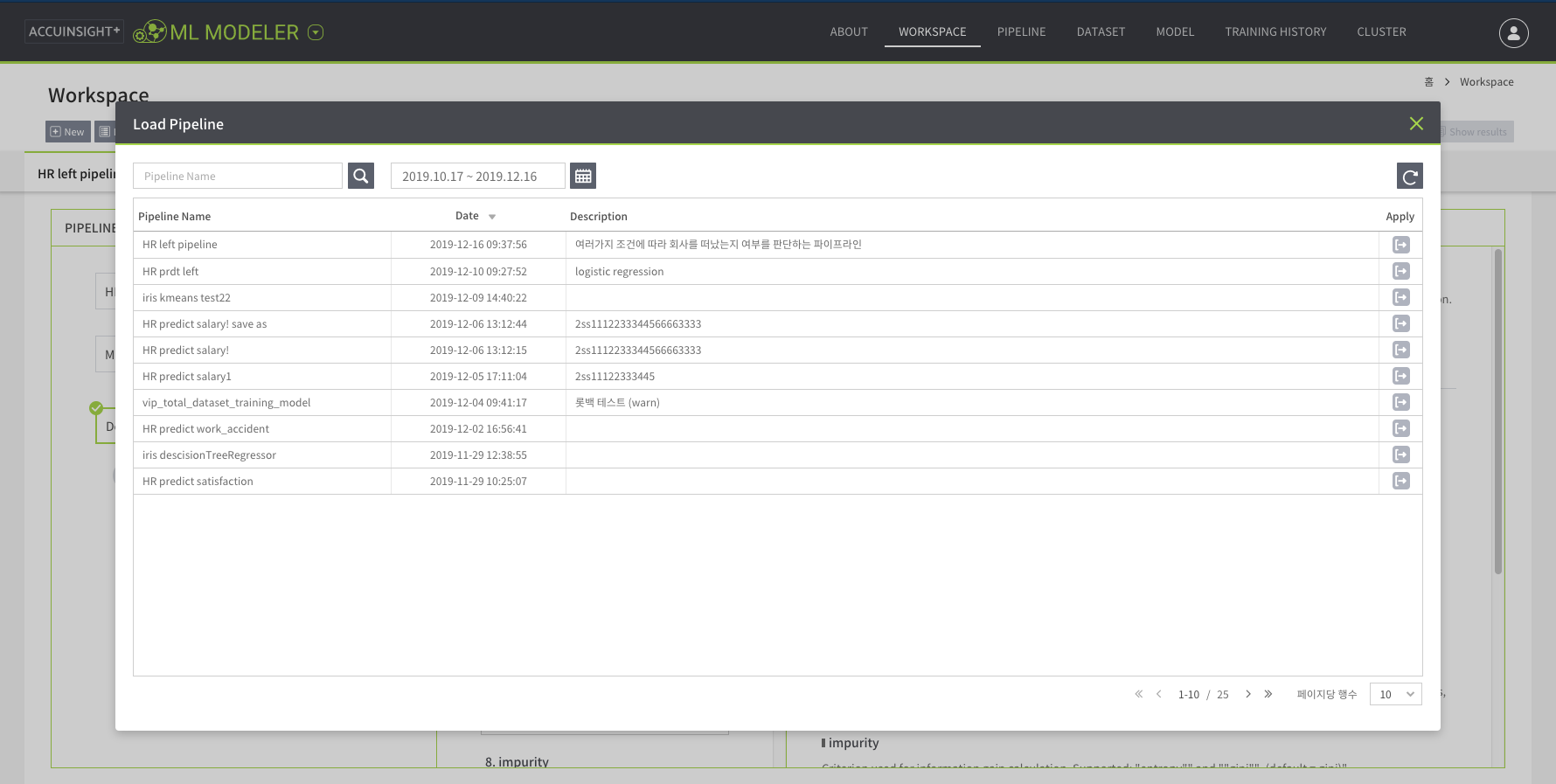Viewport: 1556px width, 784px height.
Task: Jump to the first page of pipelines
Action: [x=1138, y=694]
